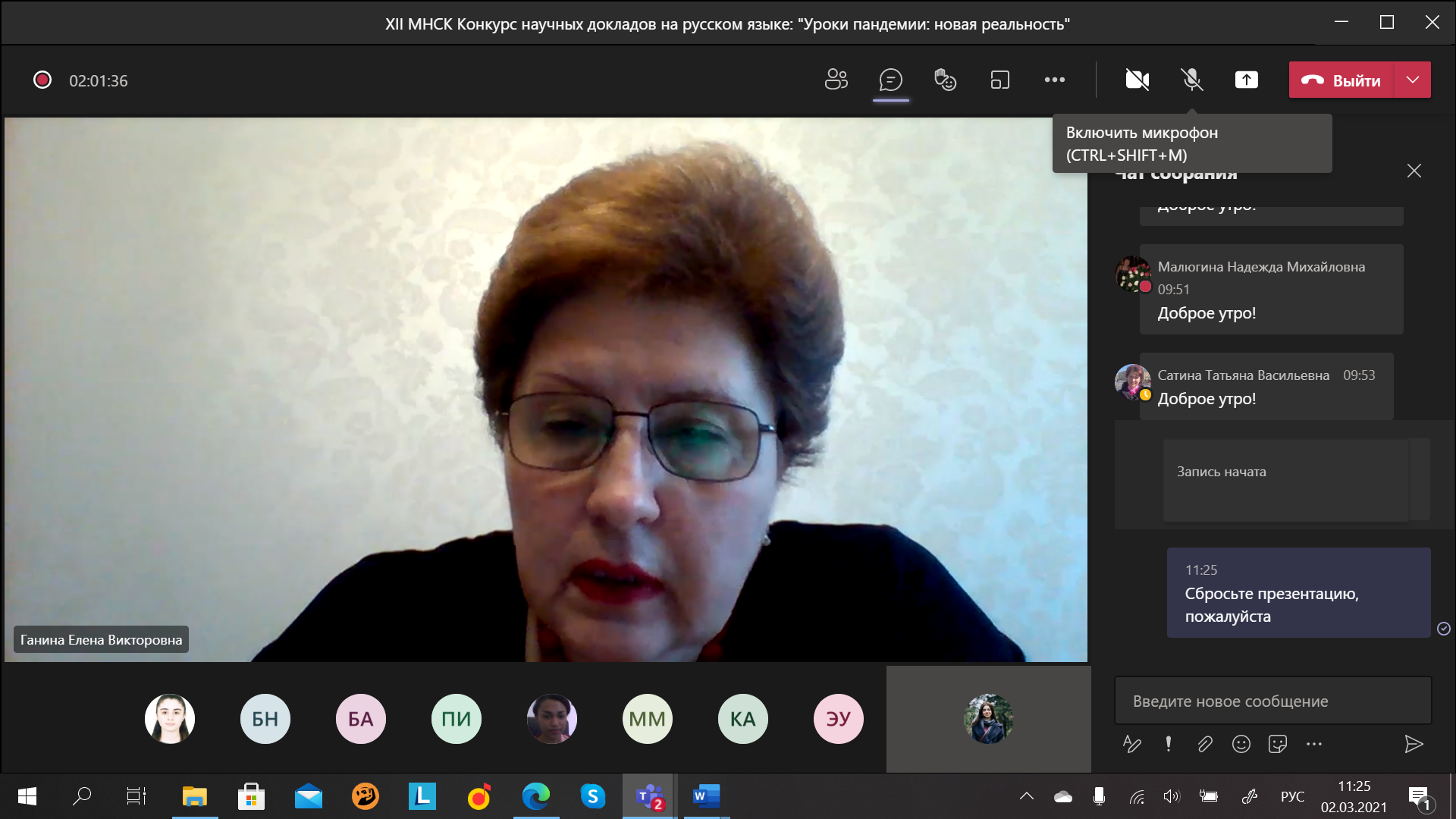Switch РУС input language

1292,796
